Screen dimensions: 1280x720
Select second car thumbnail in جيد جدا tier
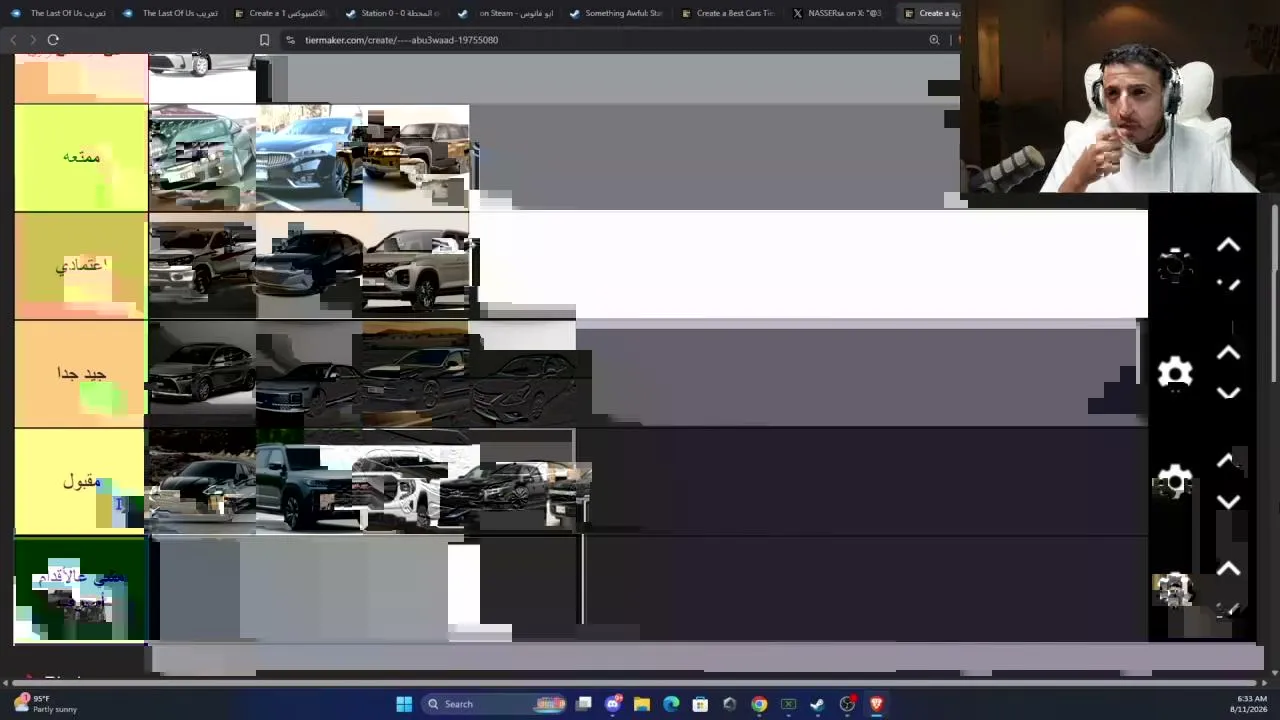point(309,374)
